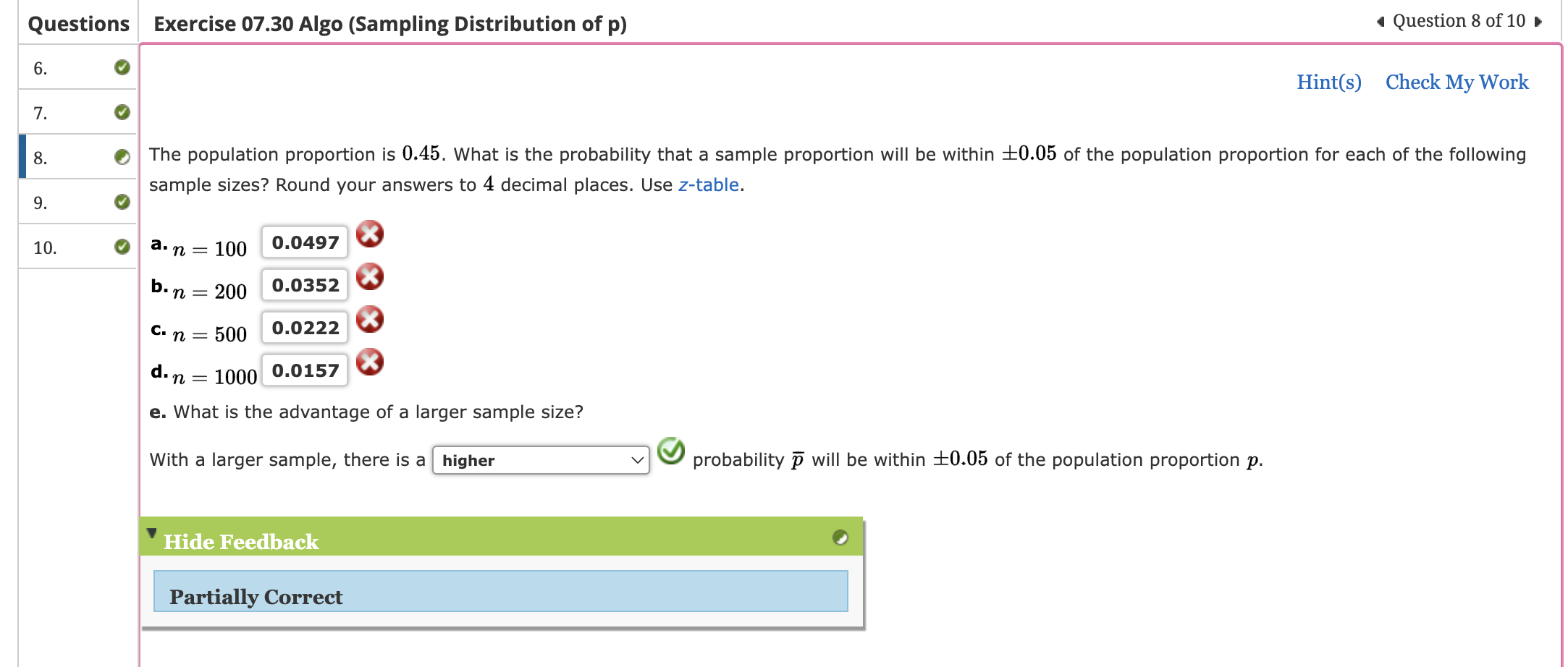Viewport: 1568px width, 667px height.
Task: Select question 6 from the Questions list
Action: pos(41,67)
